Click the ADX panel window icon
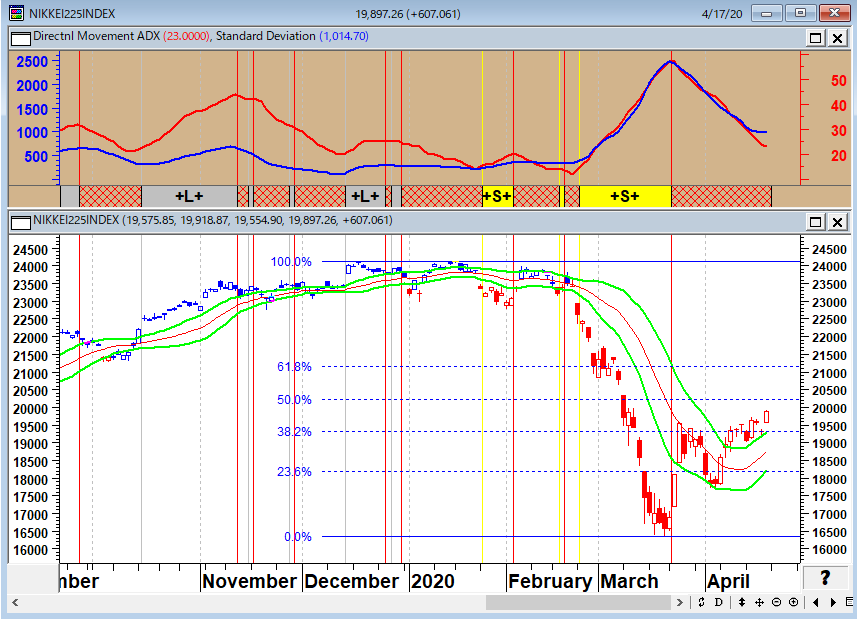857x619 pixels. coord(21,38)
